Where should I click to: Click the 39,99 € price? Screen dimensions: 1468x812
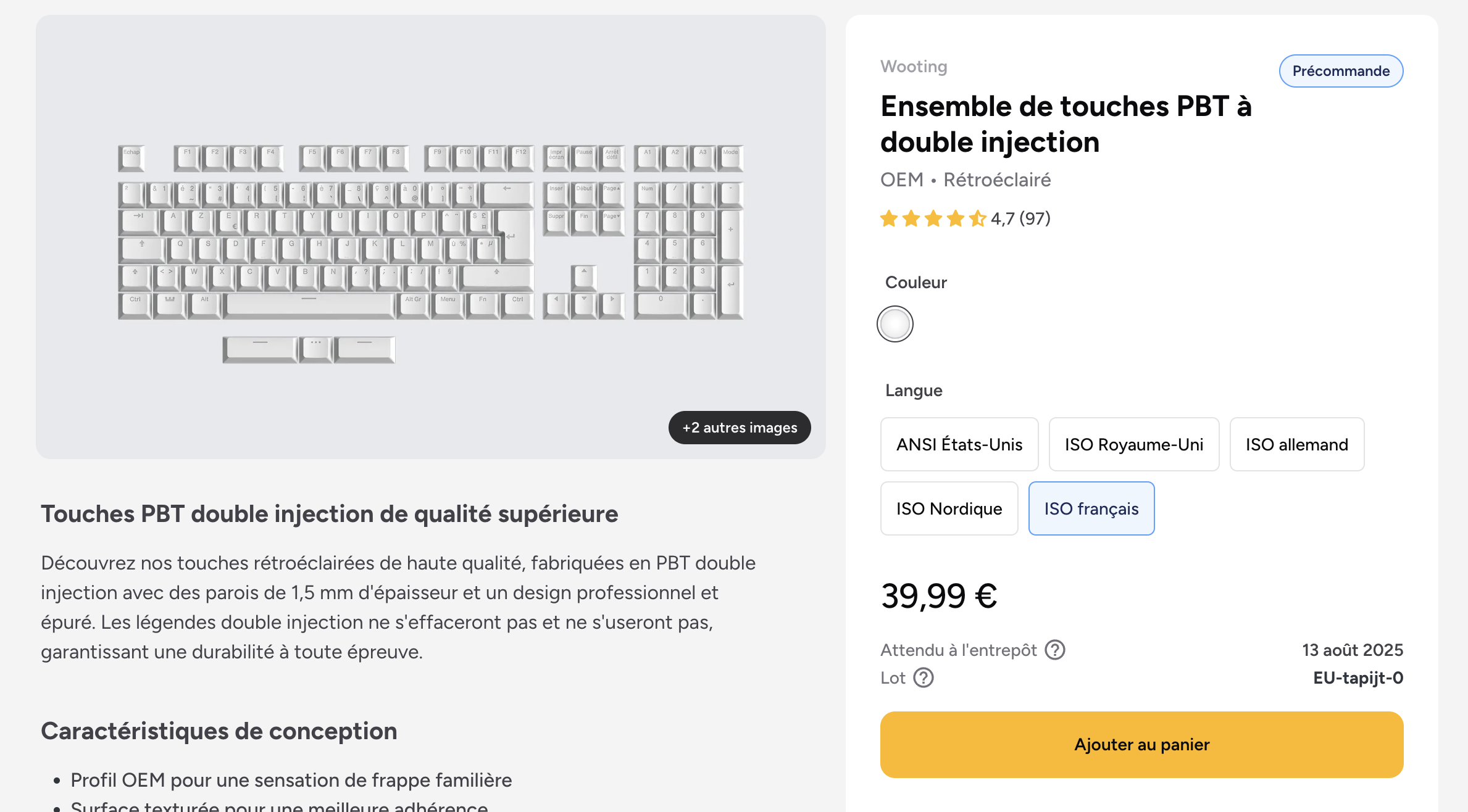click(939, 596)
